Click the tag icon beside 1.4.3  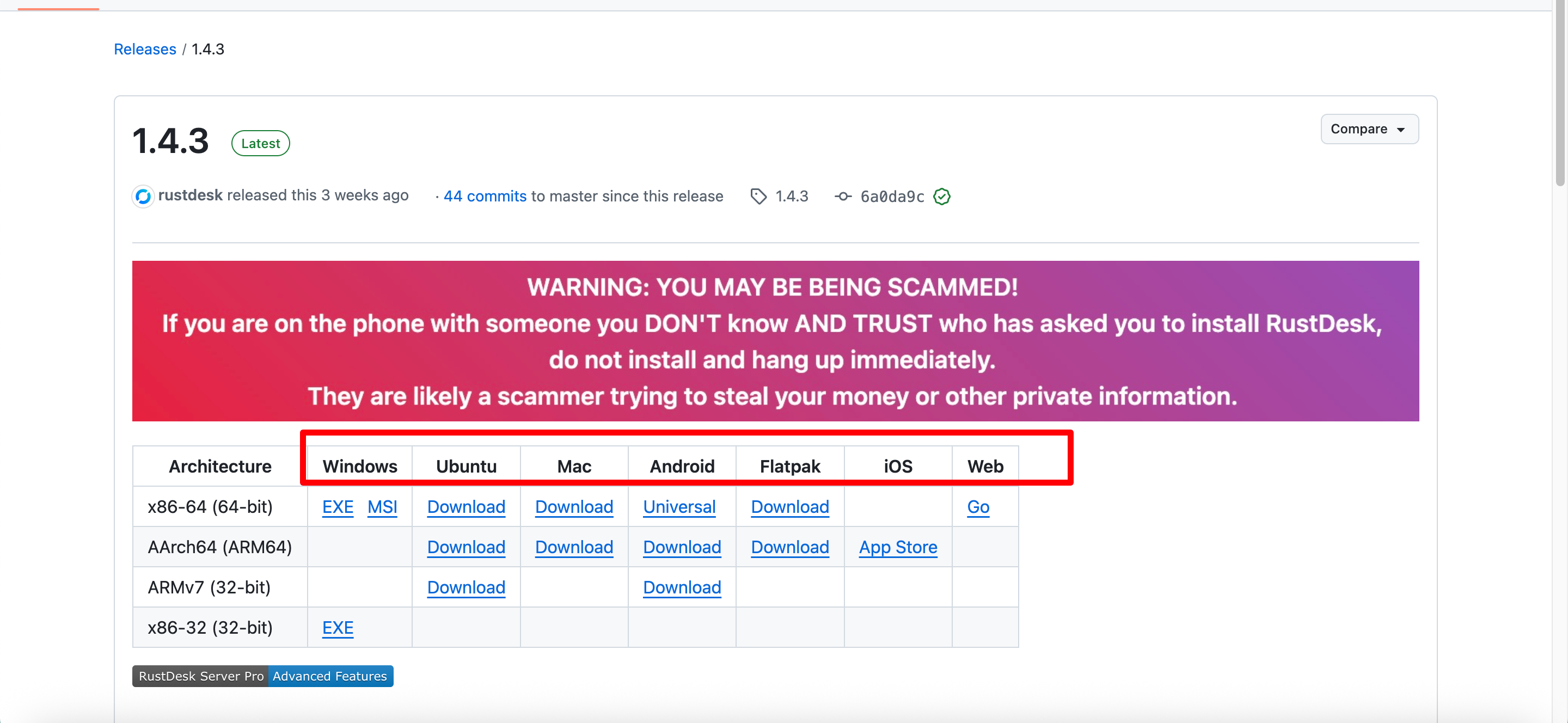(x=758, y=196)
